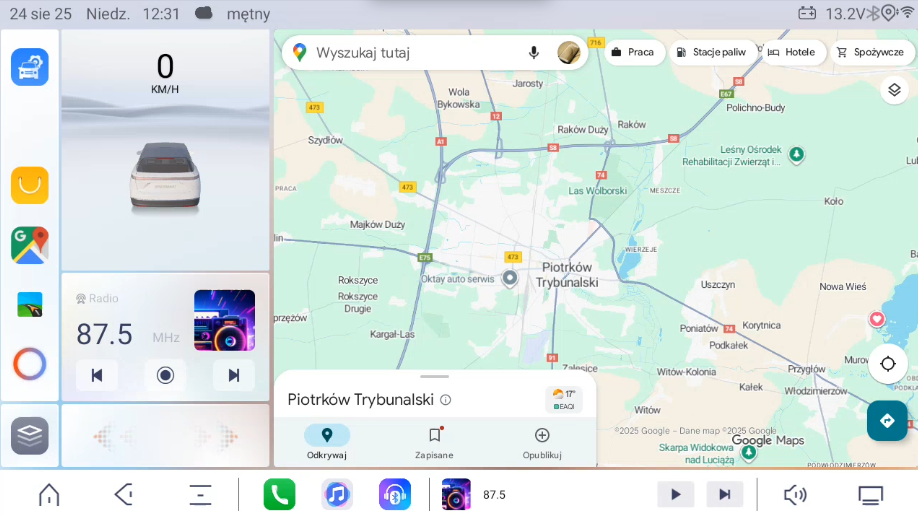
Task: Open the road landscape navigation app icon
Action: pyautogui.click(x=30, y=304)
